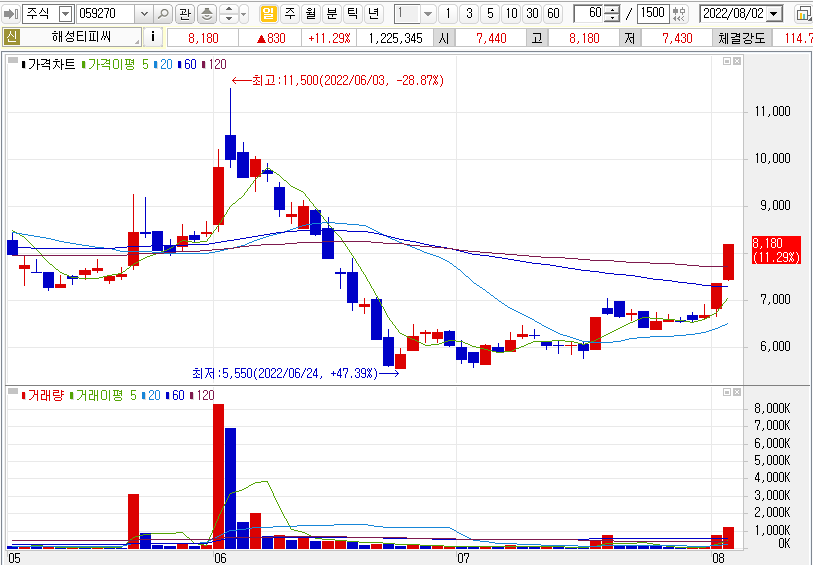The height and width of the screenshot is (565, 813).
Task: Click the 거래량 volume legend label
Action: pyautogui.click(x=43, y=396)
